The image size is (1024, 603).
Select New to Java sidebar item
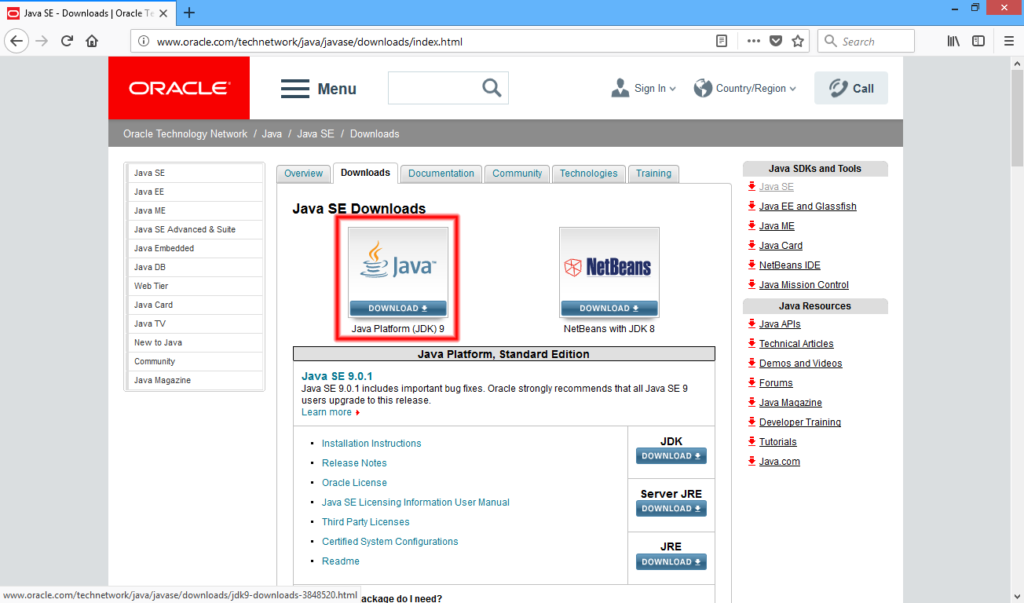(x=195, y=343)
